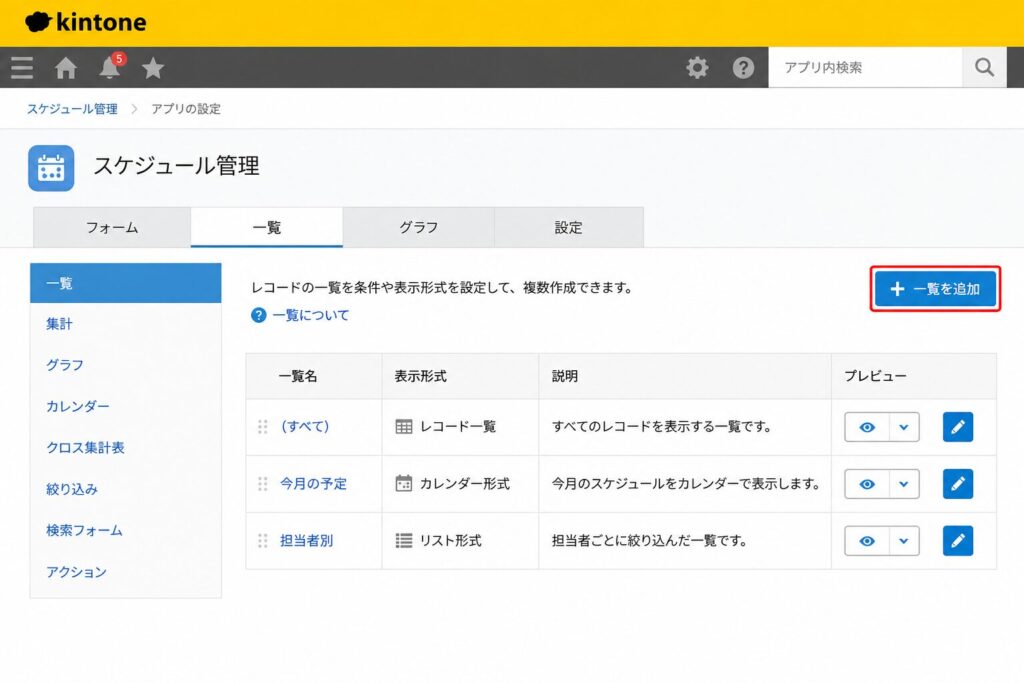Click アプリの設定 breadcrumb text

coord(186,109)
